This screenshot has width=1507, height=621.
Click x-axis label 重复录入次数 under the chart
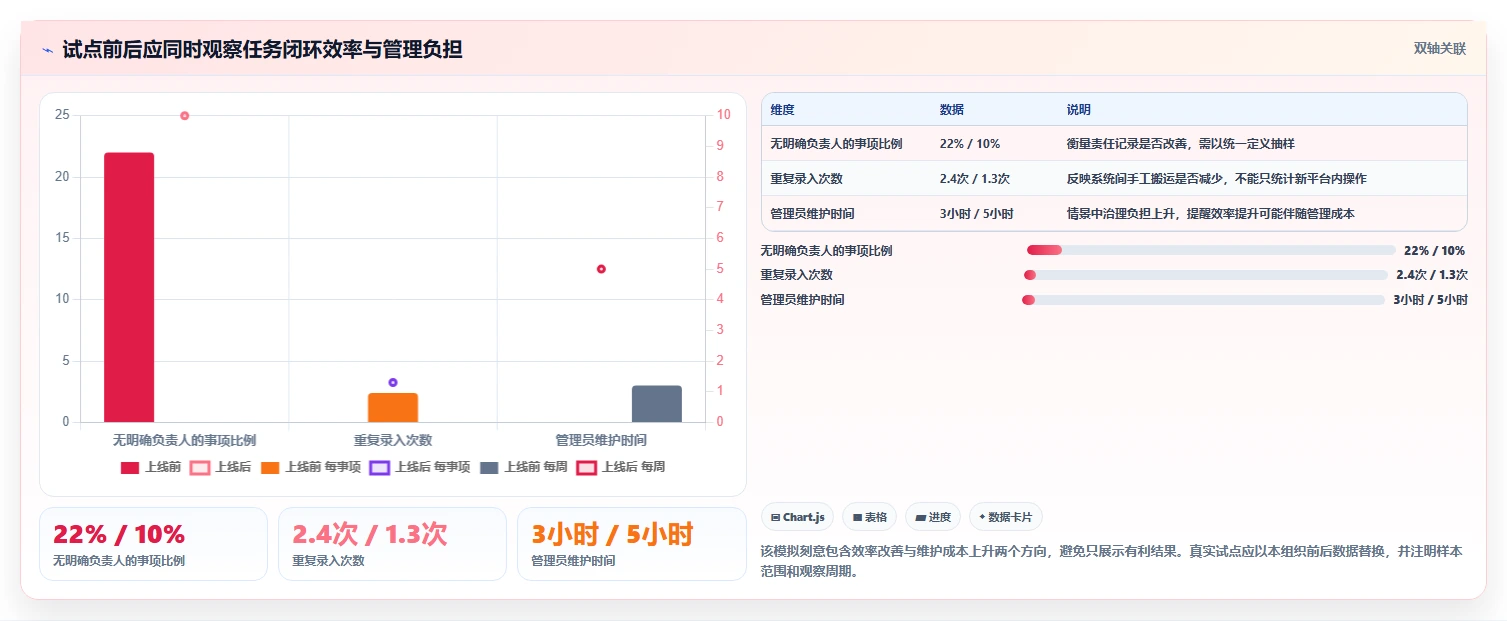coord(393,440)
